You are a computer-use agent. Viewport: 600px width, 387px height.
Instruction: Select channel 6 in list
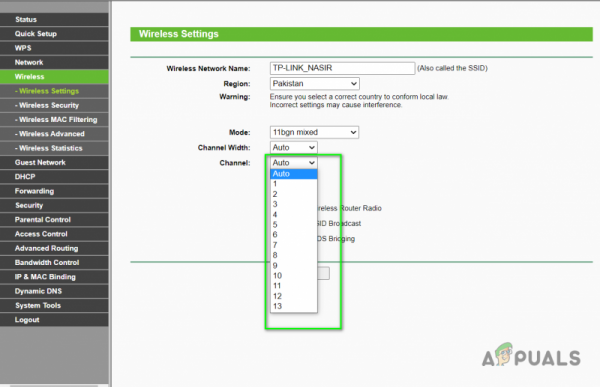pos(293,235)
